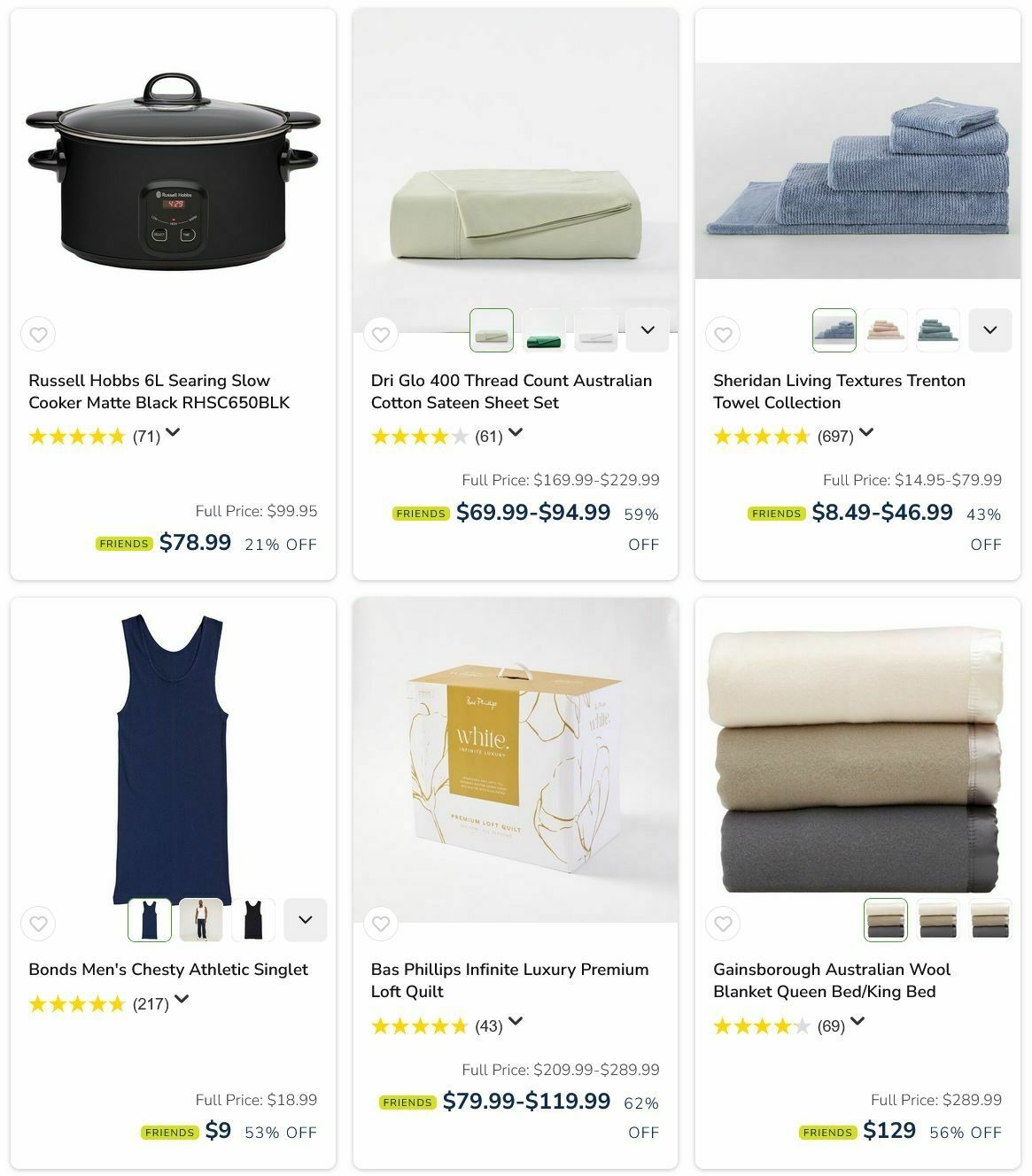
Task: Select the green Dri Glo sheet swatch
Action: (x=543, y=330)
